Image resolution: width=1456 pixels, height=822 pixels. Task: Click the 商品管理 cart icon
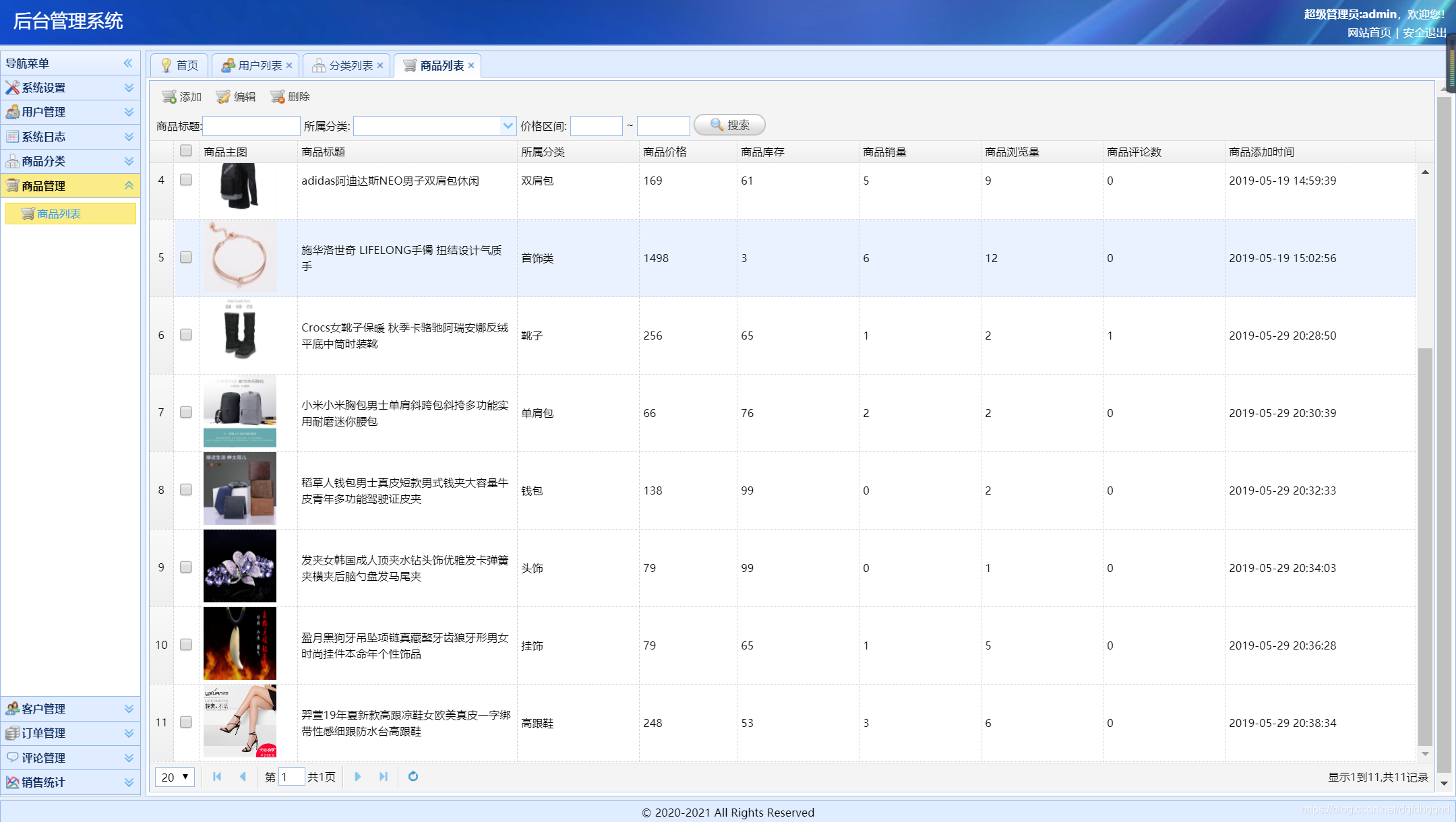pyautogui.click(x=12, y=185)
